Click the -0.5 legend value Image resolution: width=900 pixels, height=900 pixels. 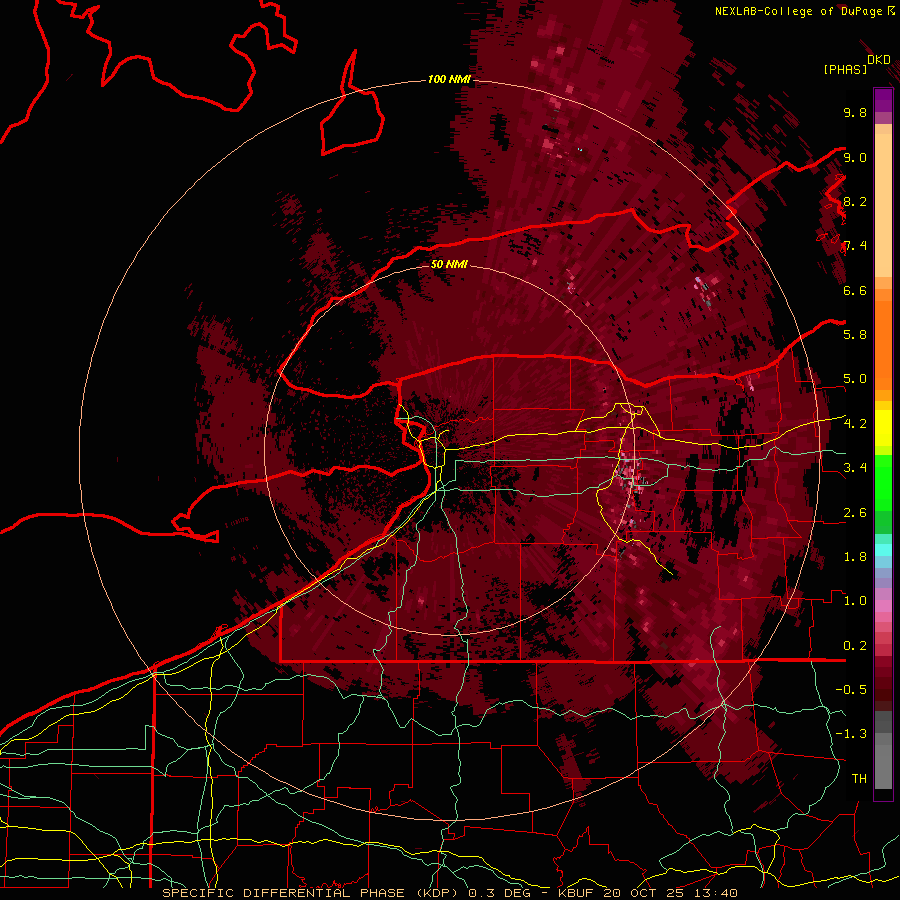click(851, 690)
